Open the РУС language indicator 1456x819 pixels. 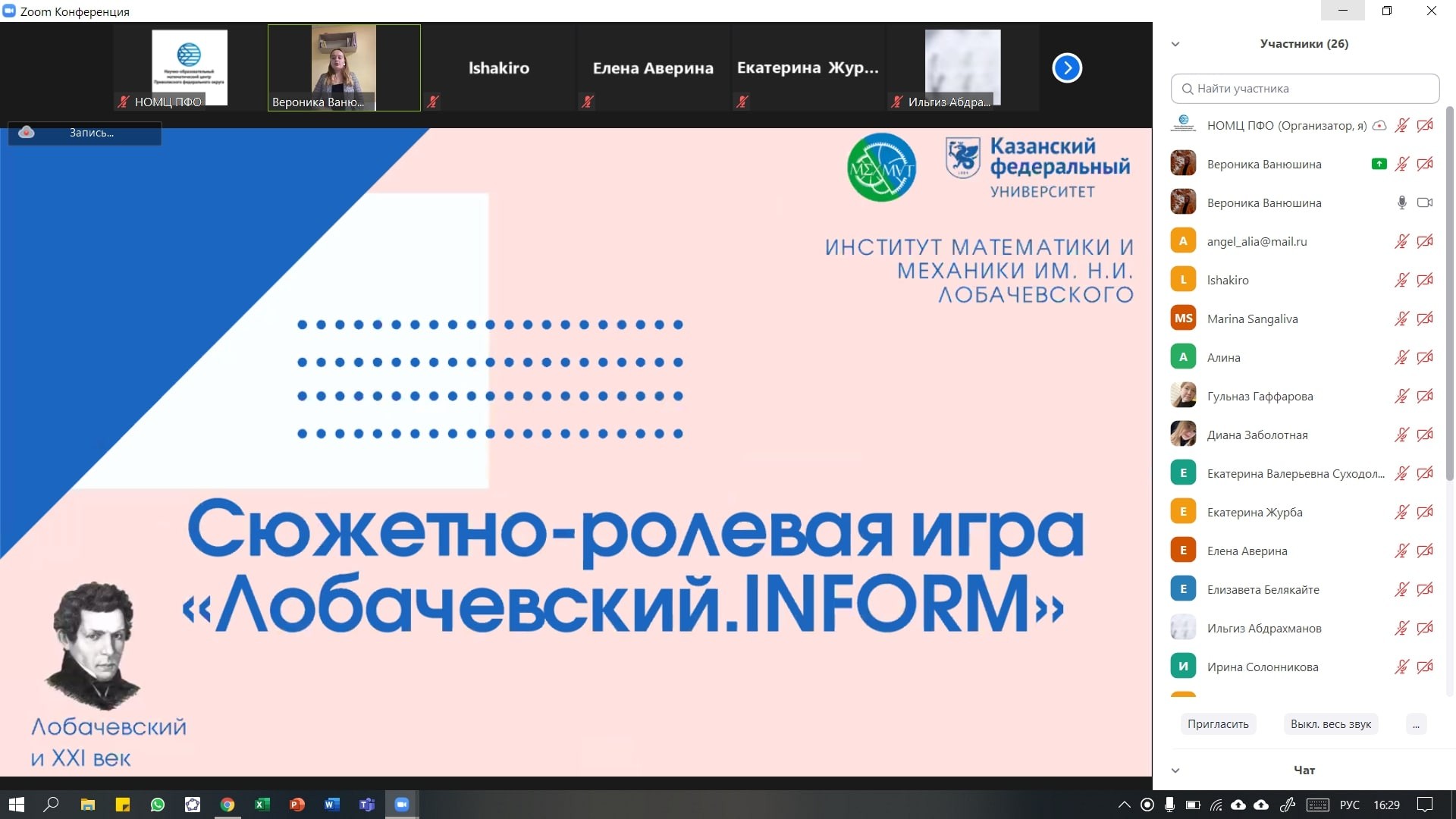click(x=1351, y=805)
